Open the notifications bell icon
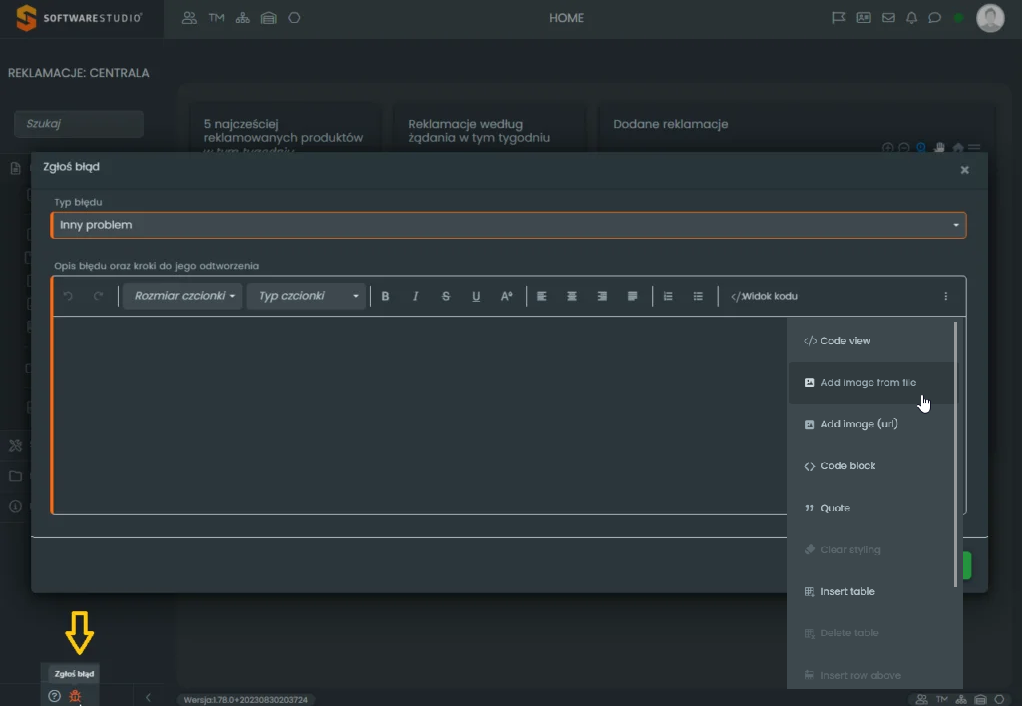 pyautogui.click(x=911, y=18)
